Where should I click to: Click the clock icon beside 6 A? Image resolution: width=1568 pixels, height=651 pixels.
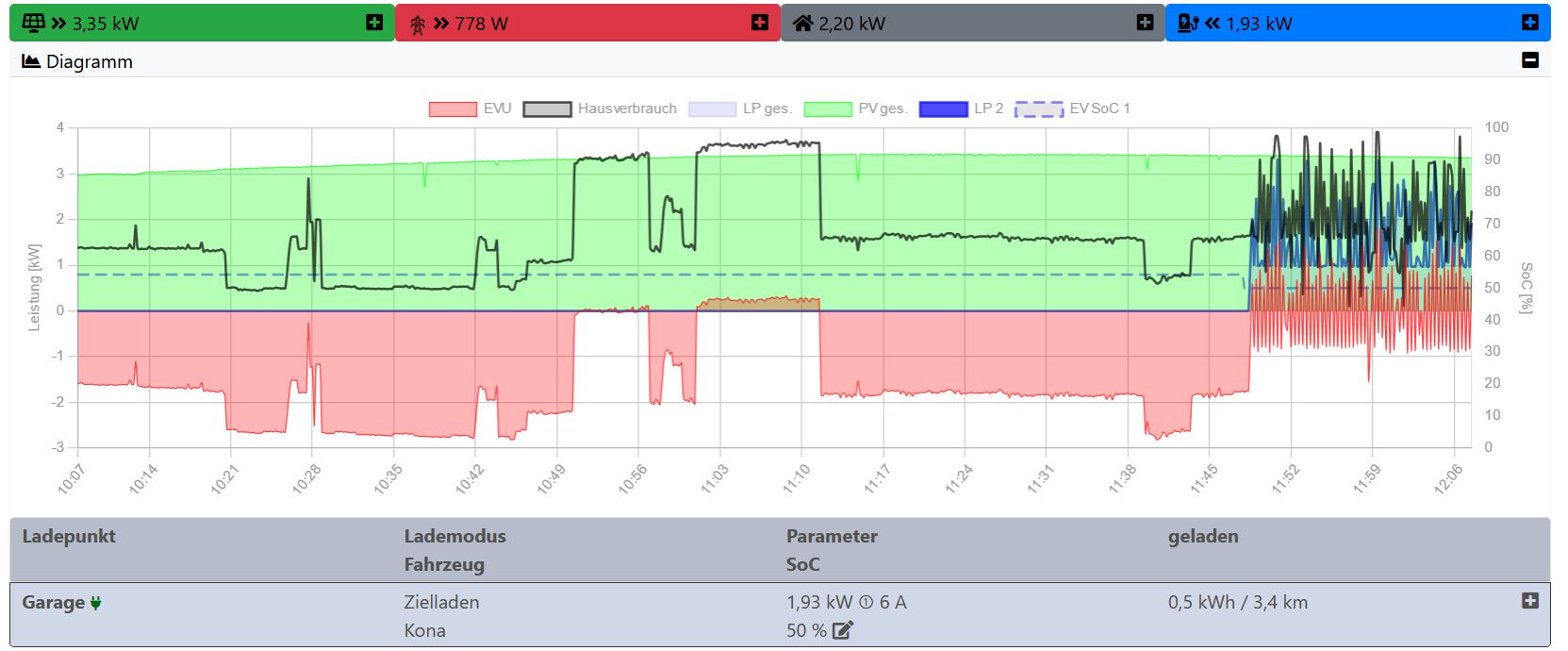pyautogui.click(x=867, y=603)
